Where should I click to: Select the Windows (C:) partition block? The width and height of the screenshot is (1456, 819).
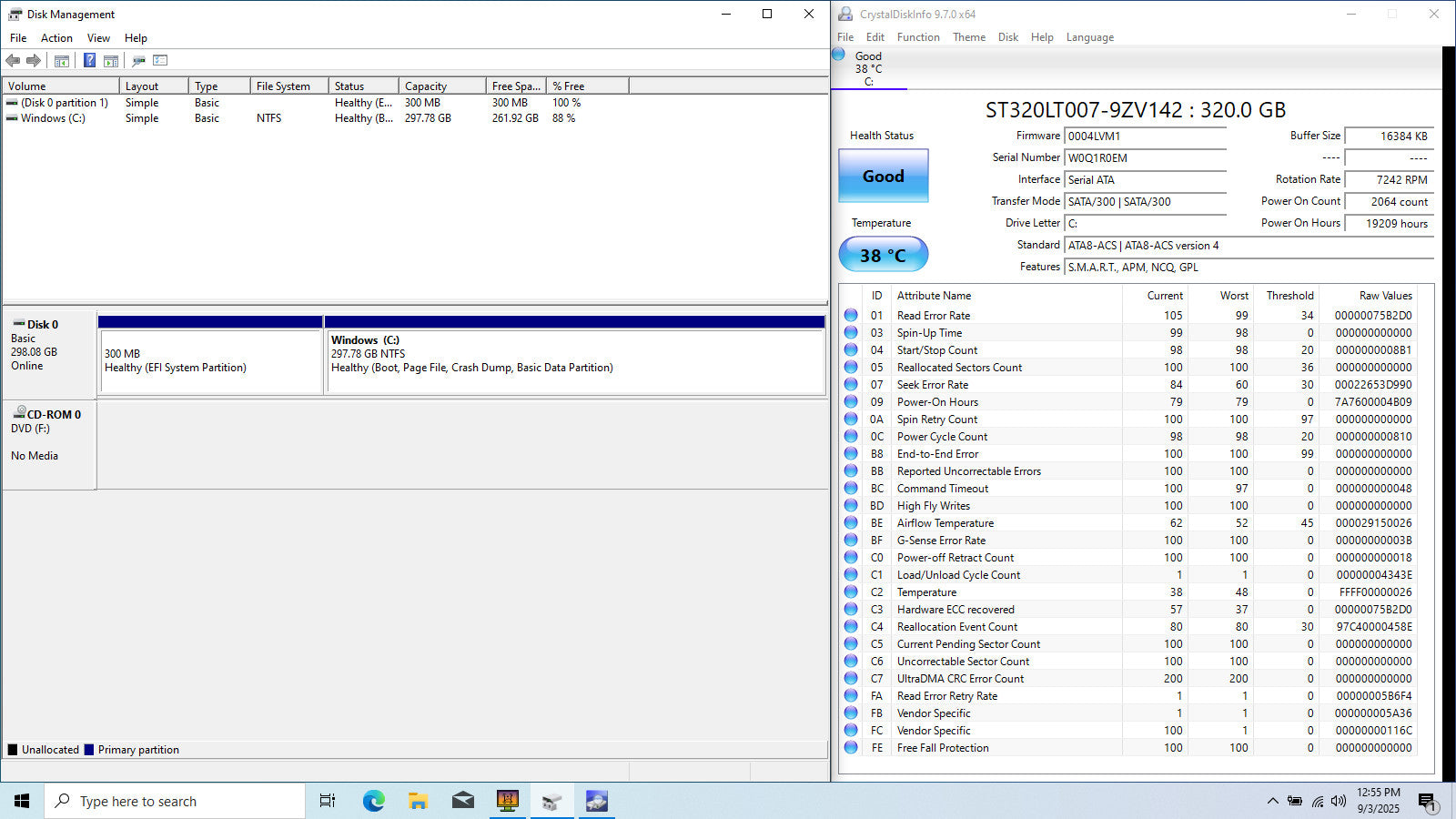[575, 360]
